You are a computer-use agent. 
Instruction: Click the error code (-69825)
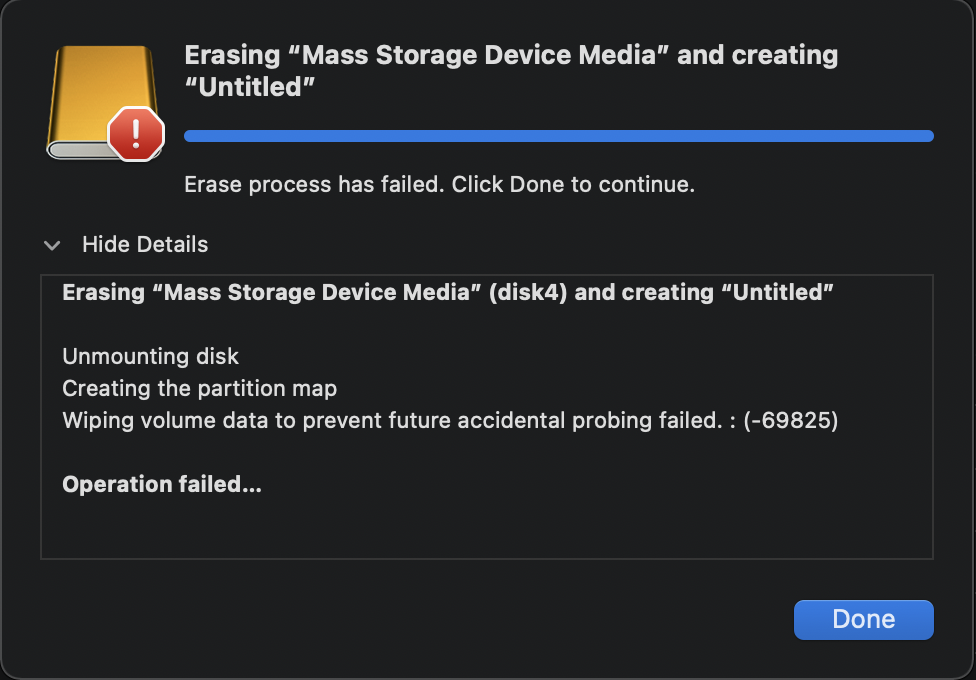[x=790, y=420]
